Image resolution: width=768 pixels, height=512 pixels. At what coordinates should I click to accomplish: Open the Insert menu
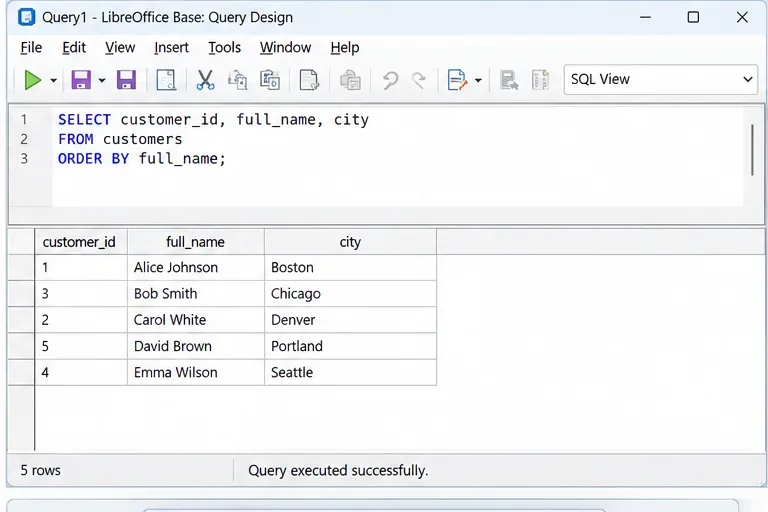171,48
